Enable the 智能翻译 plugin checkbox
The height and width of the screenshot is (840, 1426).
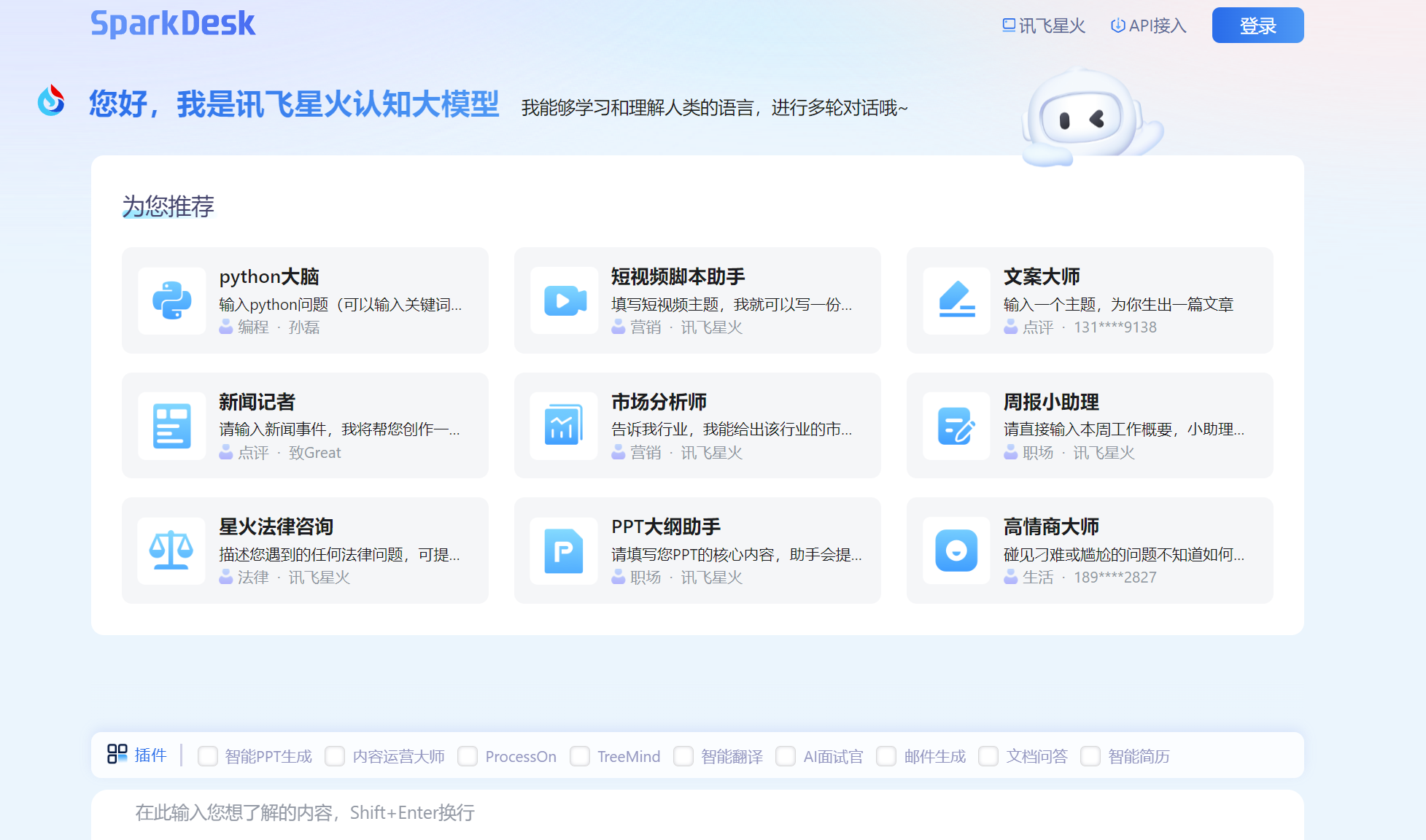coord(683,756)
